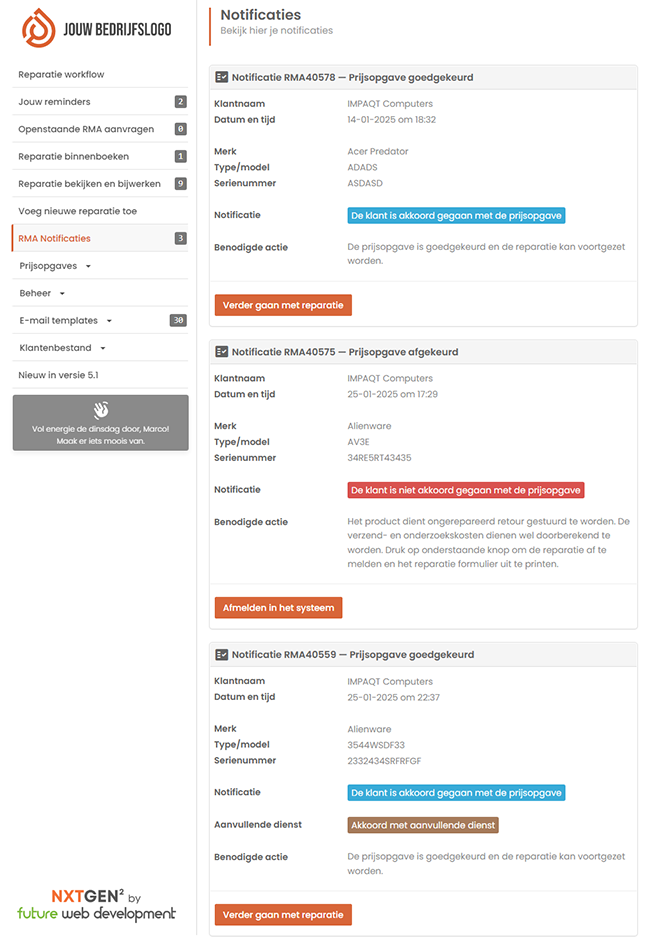Click the NXTGEN future web development logo

coord(97,905)
